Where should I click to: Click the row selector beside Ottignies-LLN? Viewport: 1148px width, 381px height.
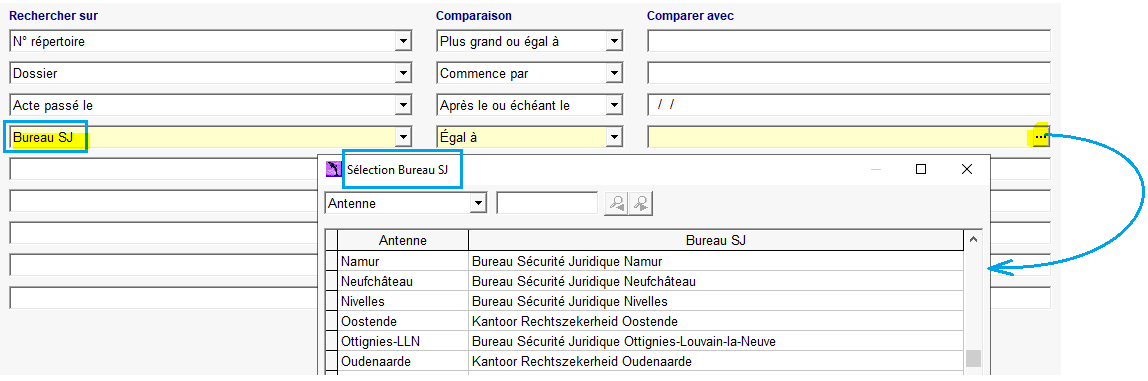pos(331,341)
